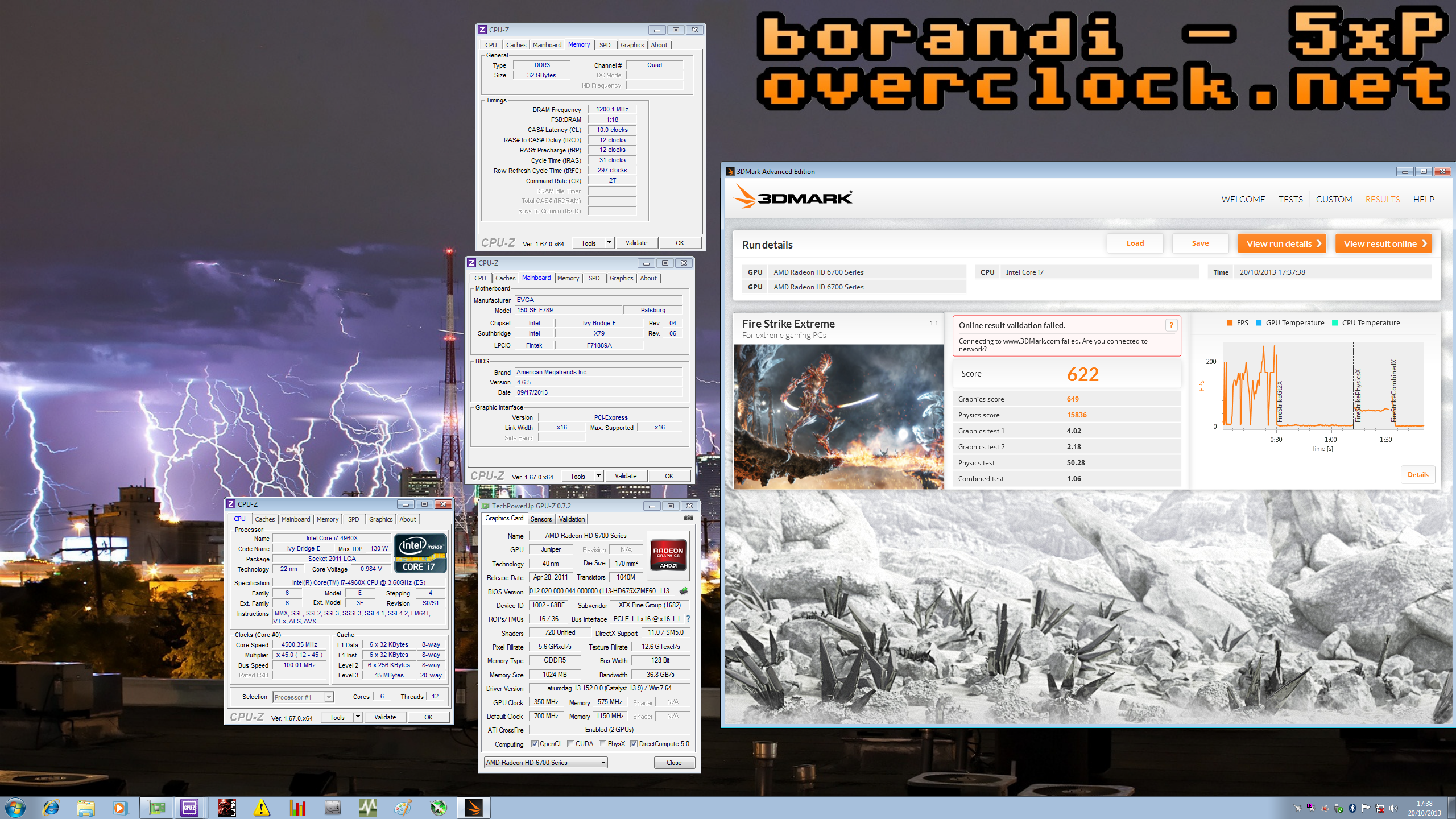Open Paint from the taskbar palette icon
This screenshot has height=819, width=1456.
(403, 808)
